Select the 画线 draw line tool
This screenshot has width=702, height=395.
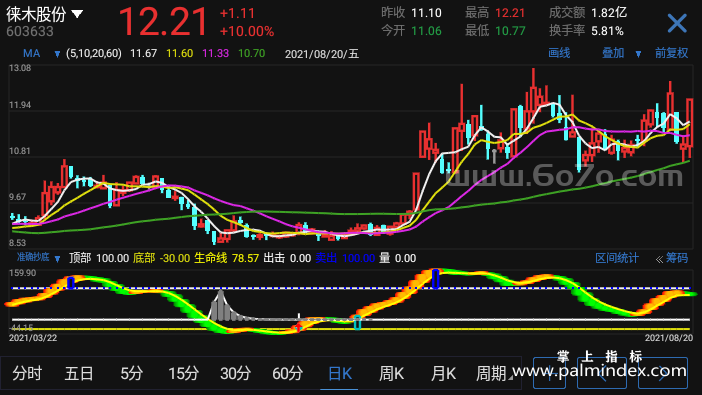[559, 53]
